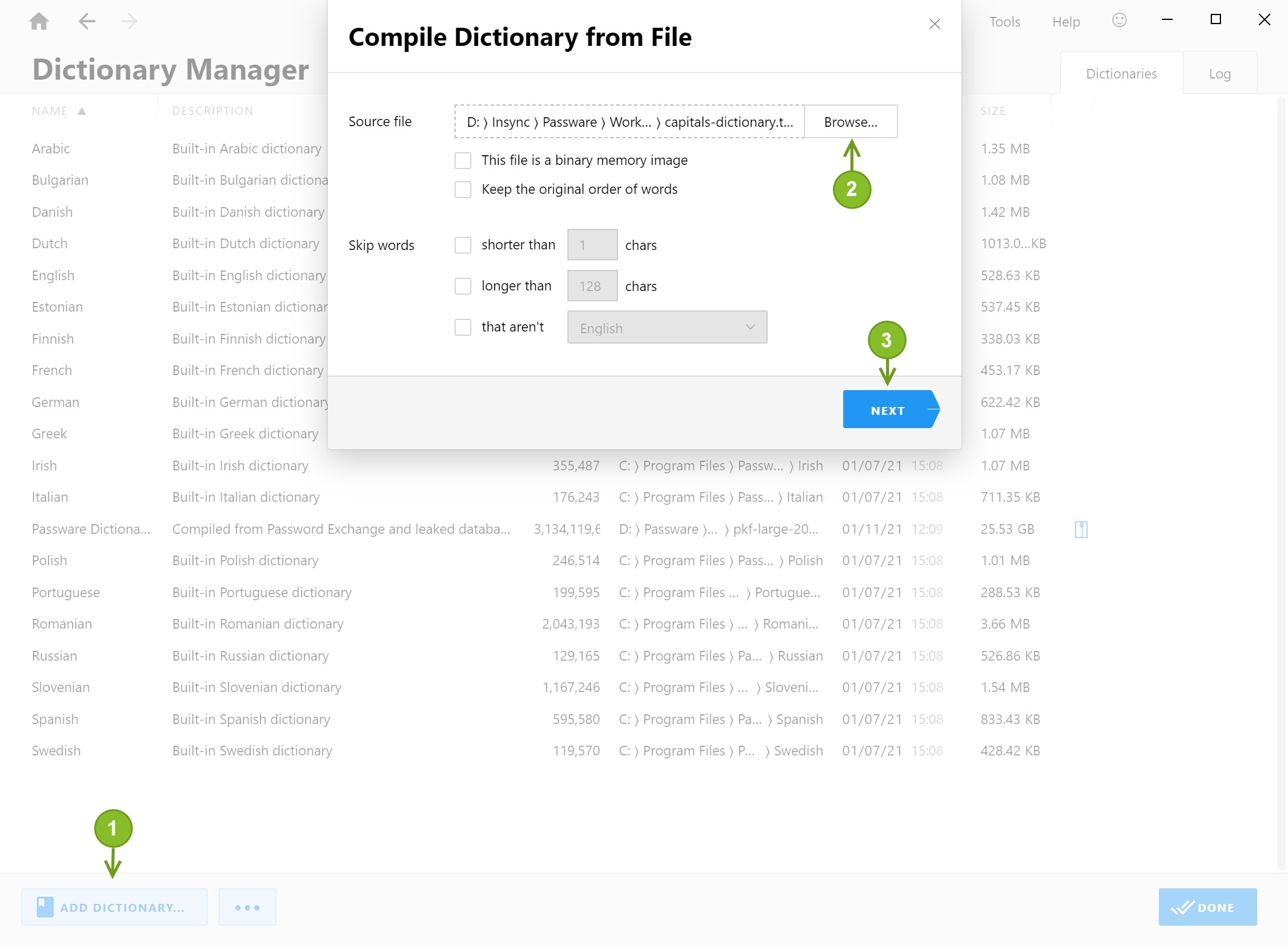Click the NEXT button

tap(891, 409)
